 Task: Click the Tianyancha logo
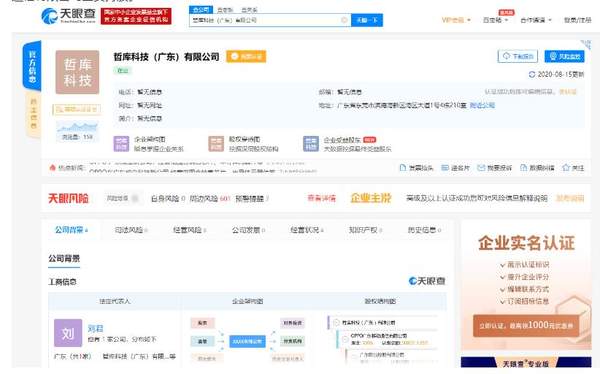pyautogui.click(x=68, y=16)
